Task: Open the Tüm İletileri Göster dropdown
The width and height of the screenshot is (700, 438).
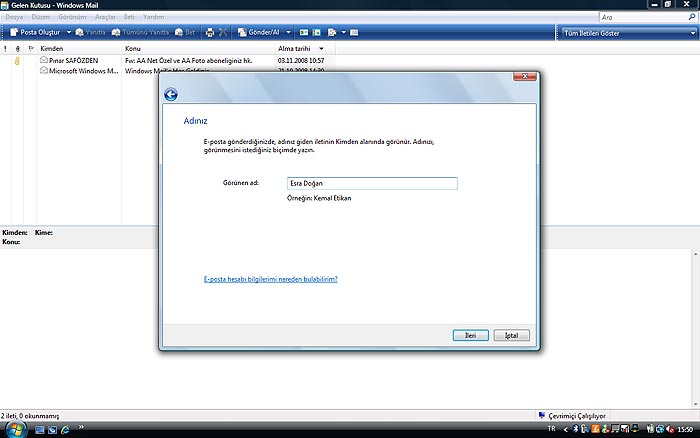Action: point(629,33)
